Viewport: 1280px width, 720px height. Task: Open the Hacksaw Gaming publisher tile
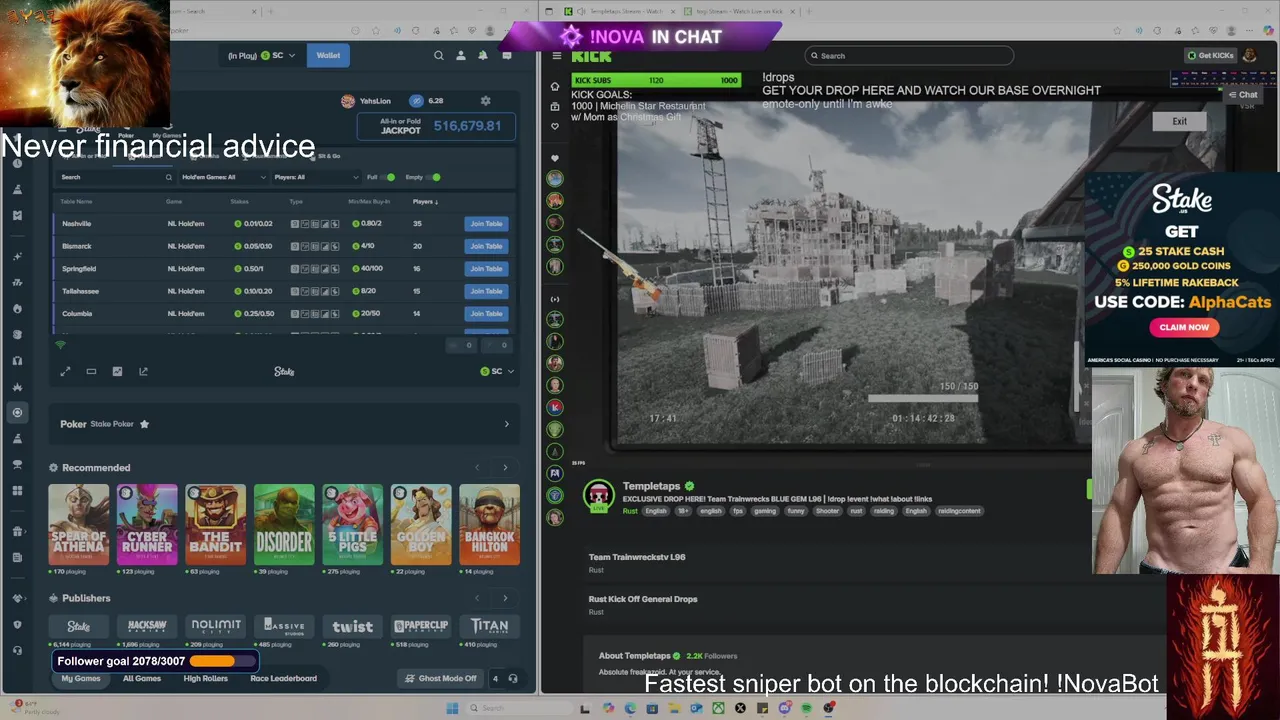click(147, 626)
